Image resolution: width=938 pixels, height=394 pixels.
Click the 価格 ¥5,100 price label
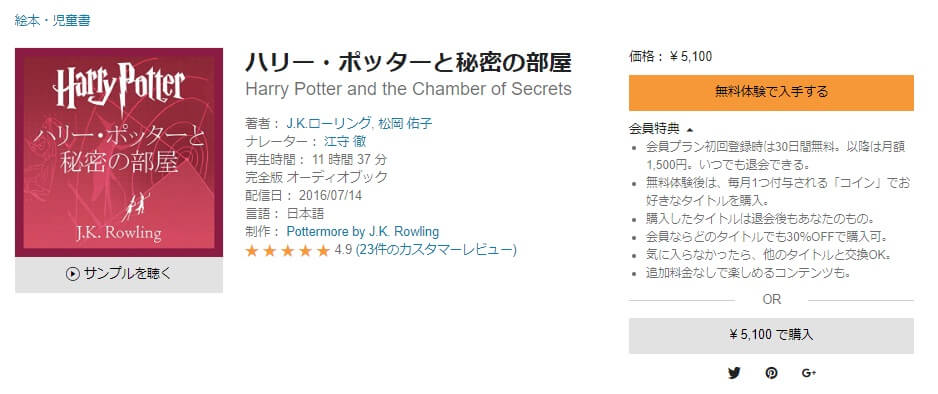click(x=670, y=57)
